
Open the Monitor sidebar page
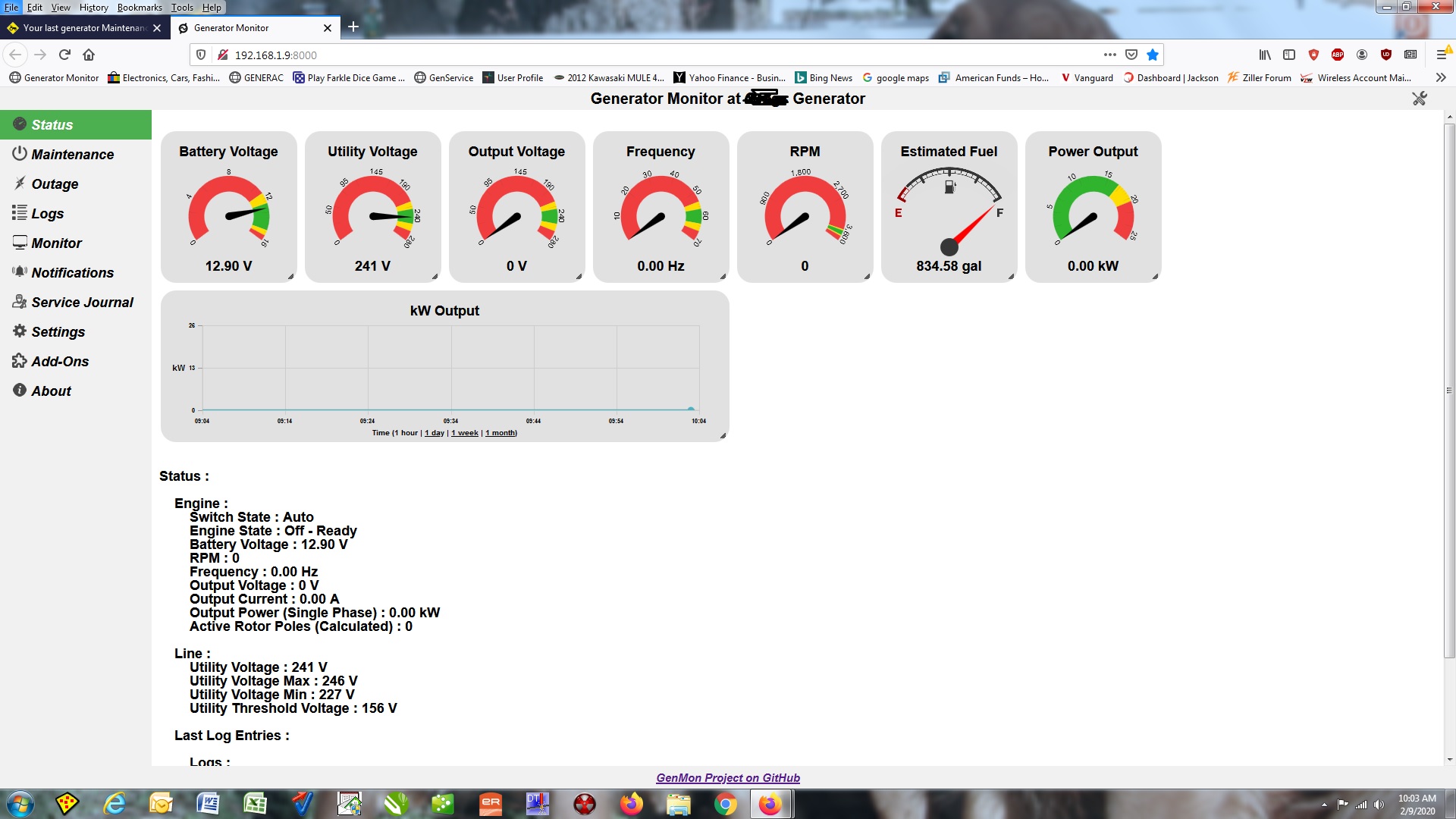pos(56,243)
